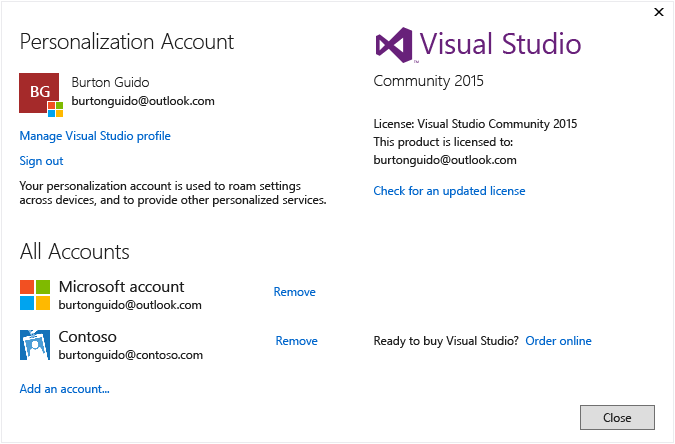The image size is (675, 444).
Task: Click the email under Burton Guido
Action: click(143, 101)
